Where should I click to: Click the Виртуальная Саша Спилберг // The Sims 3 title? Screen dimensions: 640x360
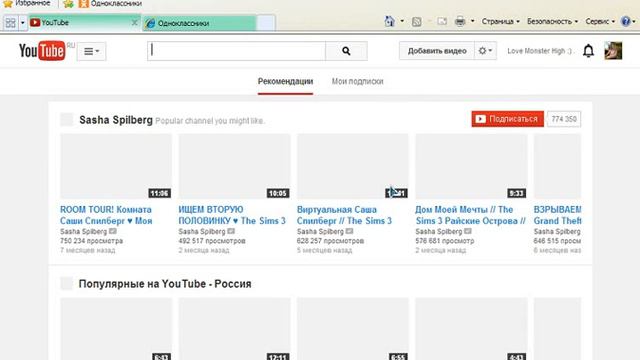[x=344, y=215]
